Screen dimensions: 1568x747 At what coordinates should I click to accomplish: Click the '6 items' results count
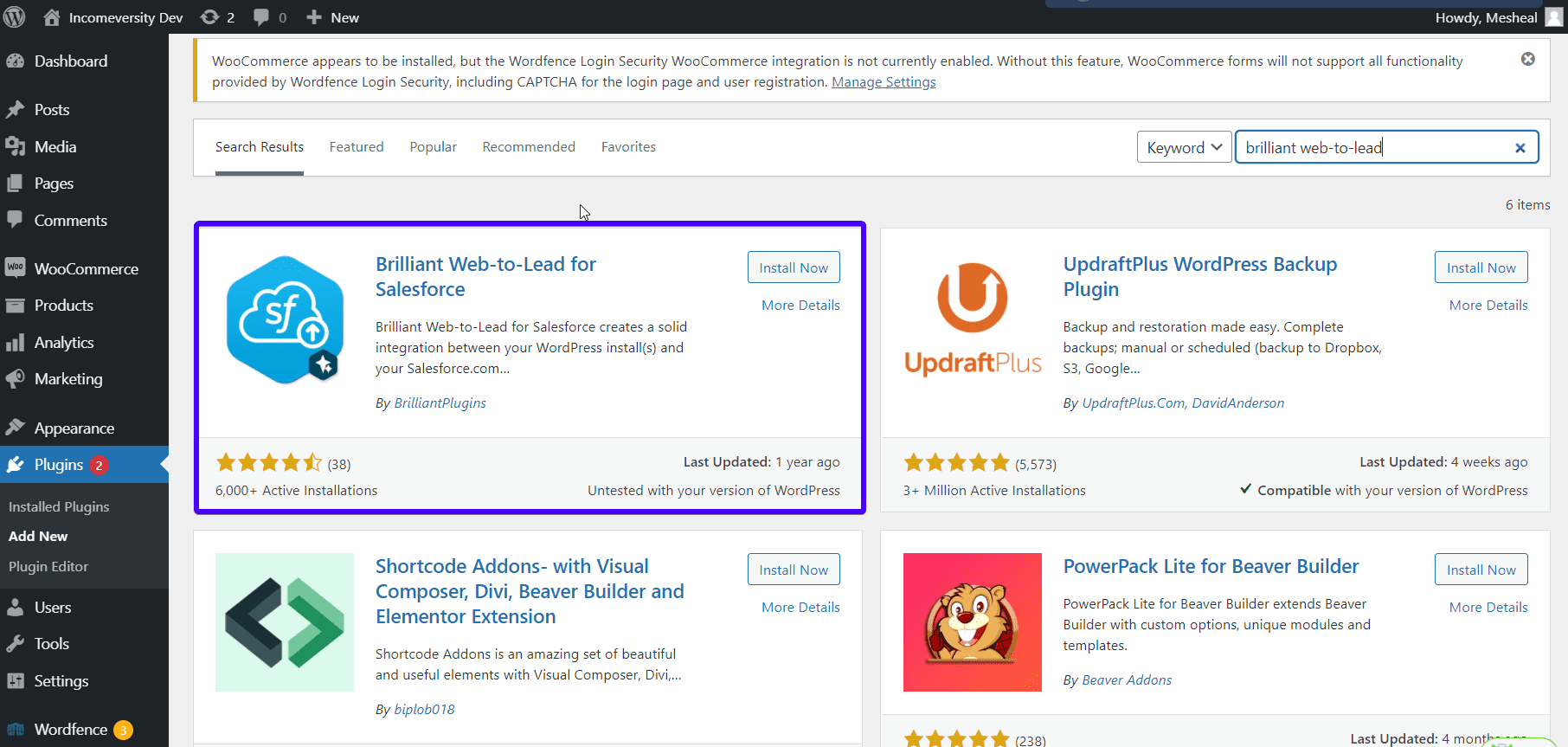click(1527, 204)
